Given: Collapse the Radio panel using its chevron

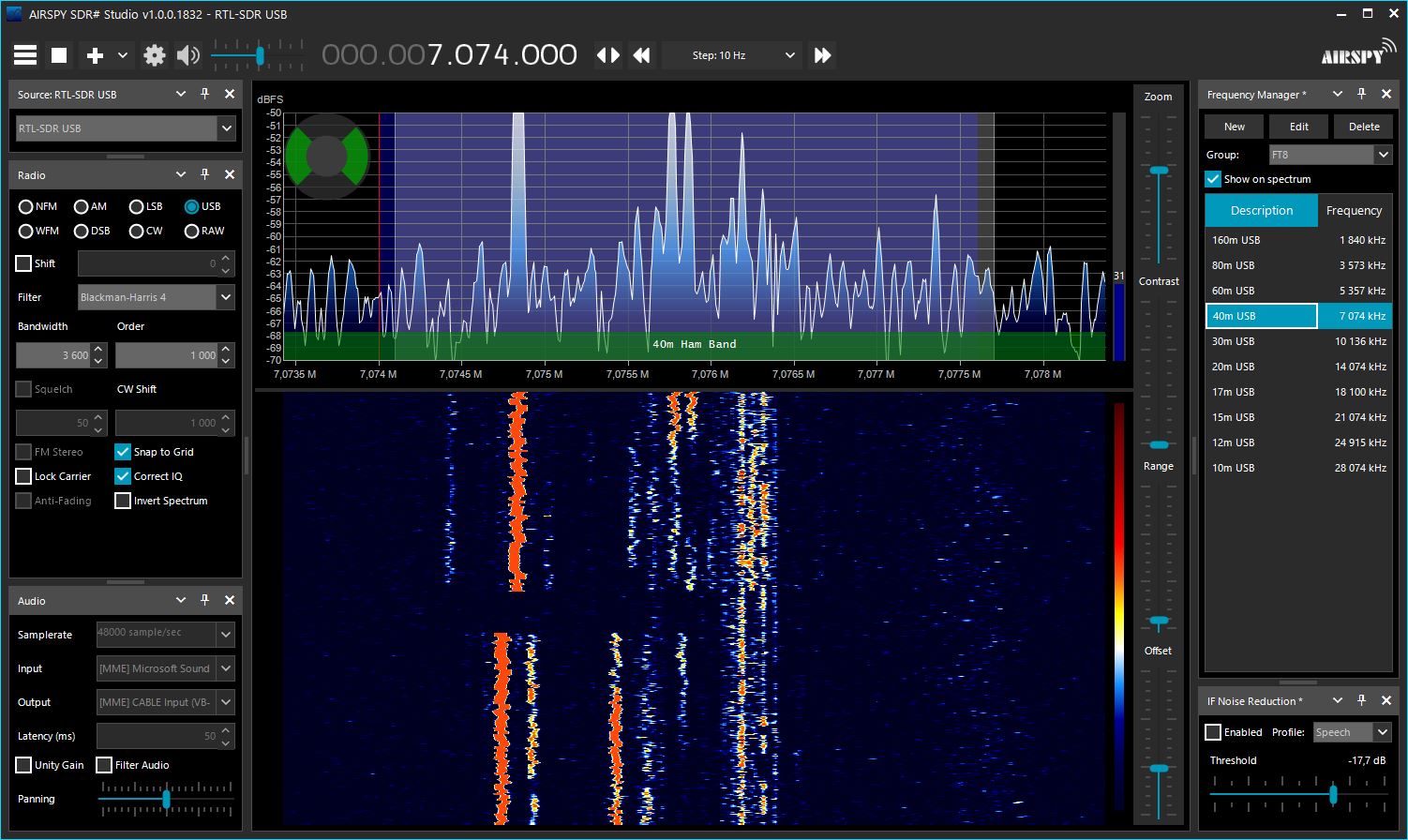Looking at the screenshot, I should coord(181,174).
